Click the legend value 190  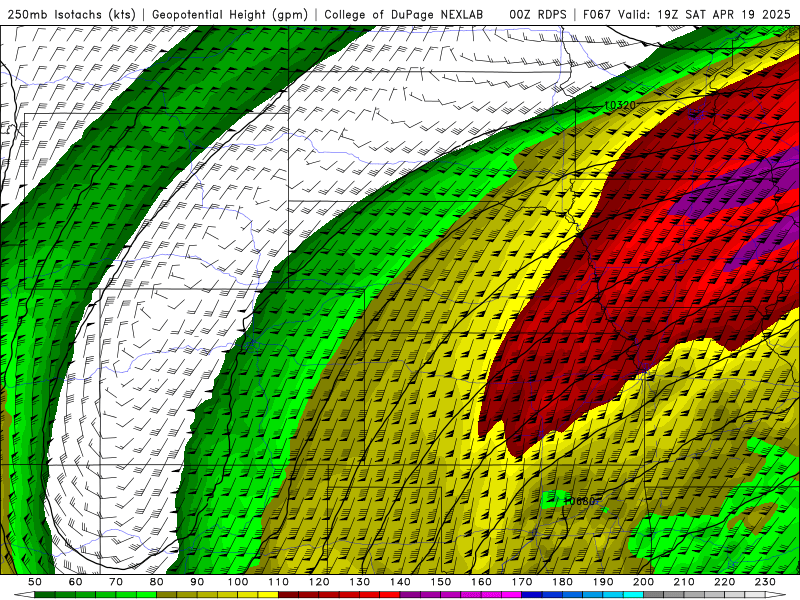click(603, 582)
